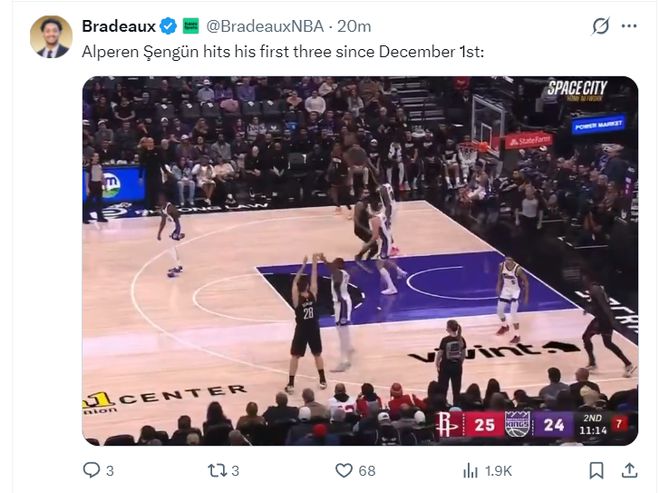Open Bradeaux's profile picture
Viewport: 660px width, 493px height.
click(51, 37)
